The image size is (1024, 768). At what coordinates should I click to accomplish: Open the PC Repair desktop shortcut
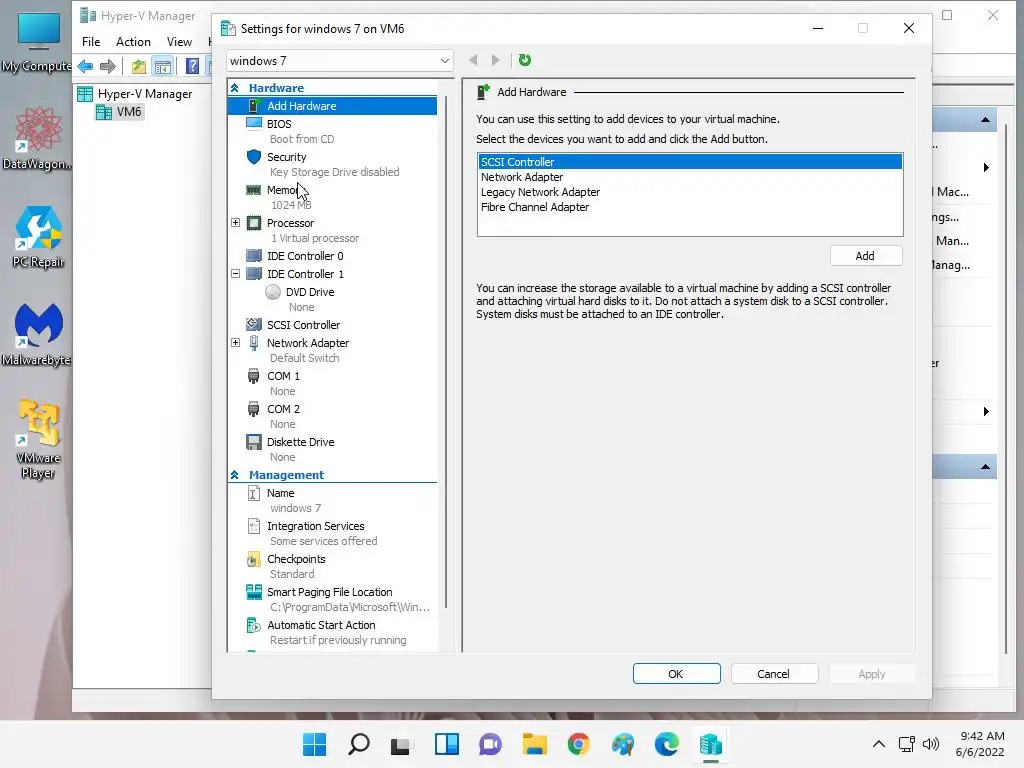point(38,238)
